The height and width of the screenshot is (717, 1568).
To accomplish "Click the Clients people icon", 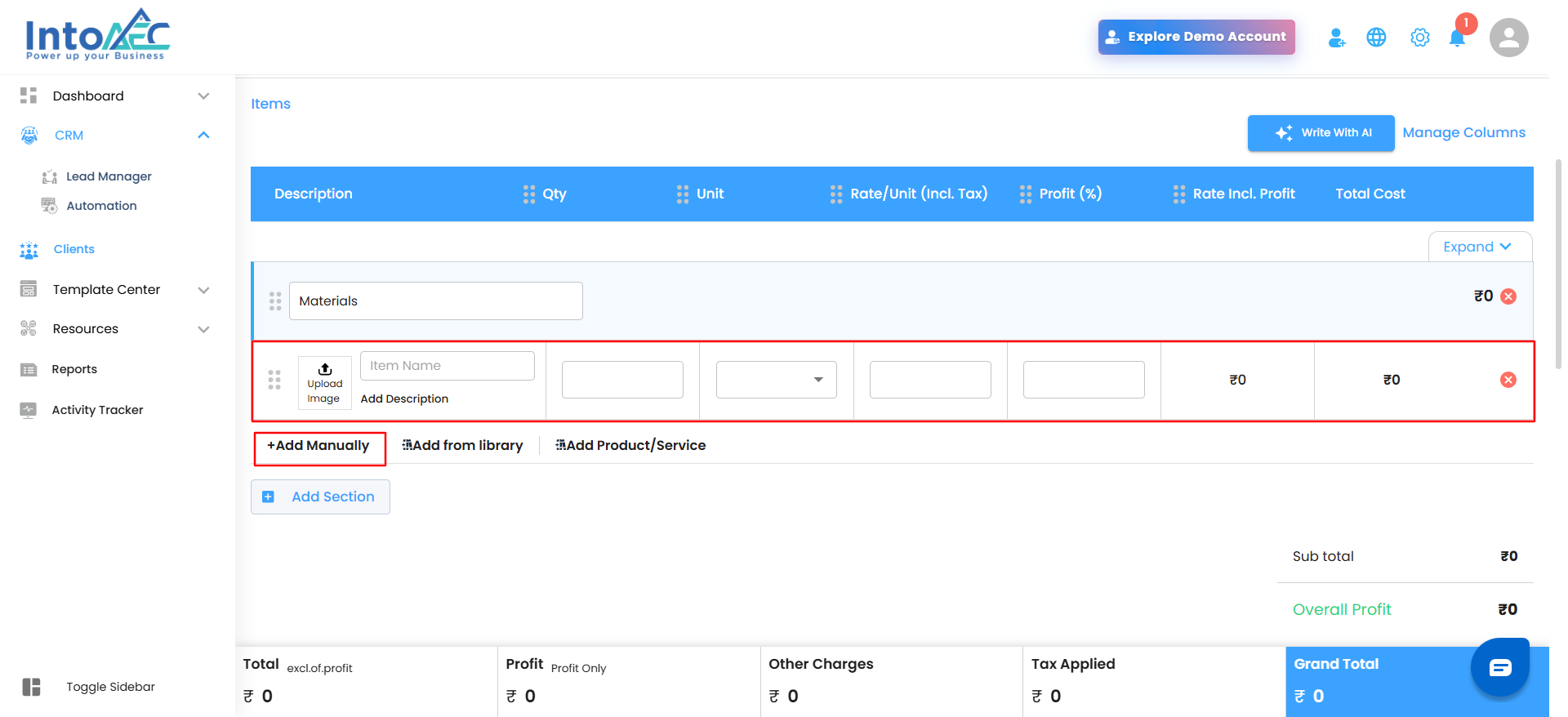I will coord(29,250).
